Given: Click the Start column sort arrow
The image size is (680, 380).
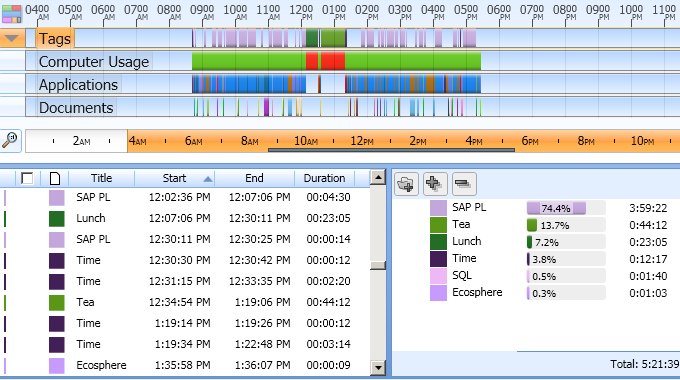Looking at the screenshot, I should [x=208, y=179].
